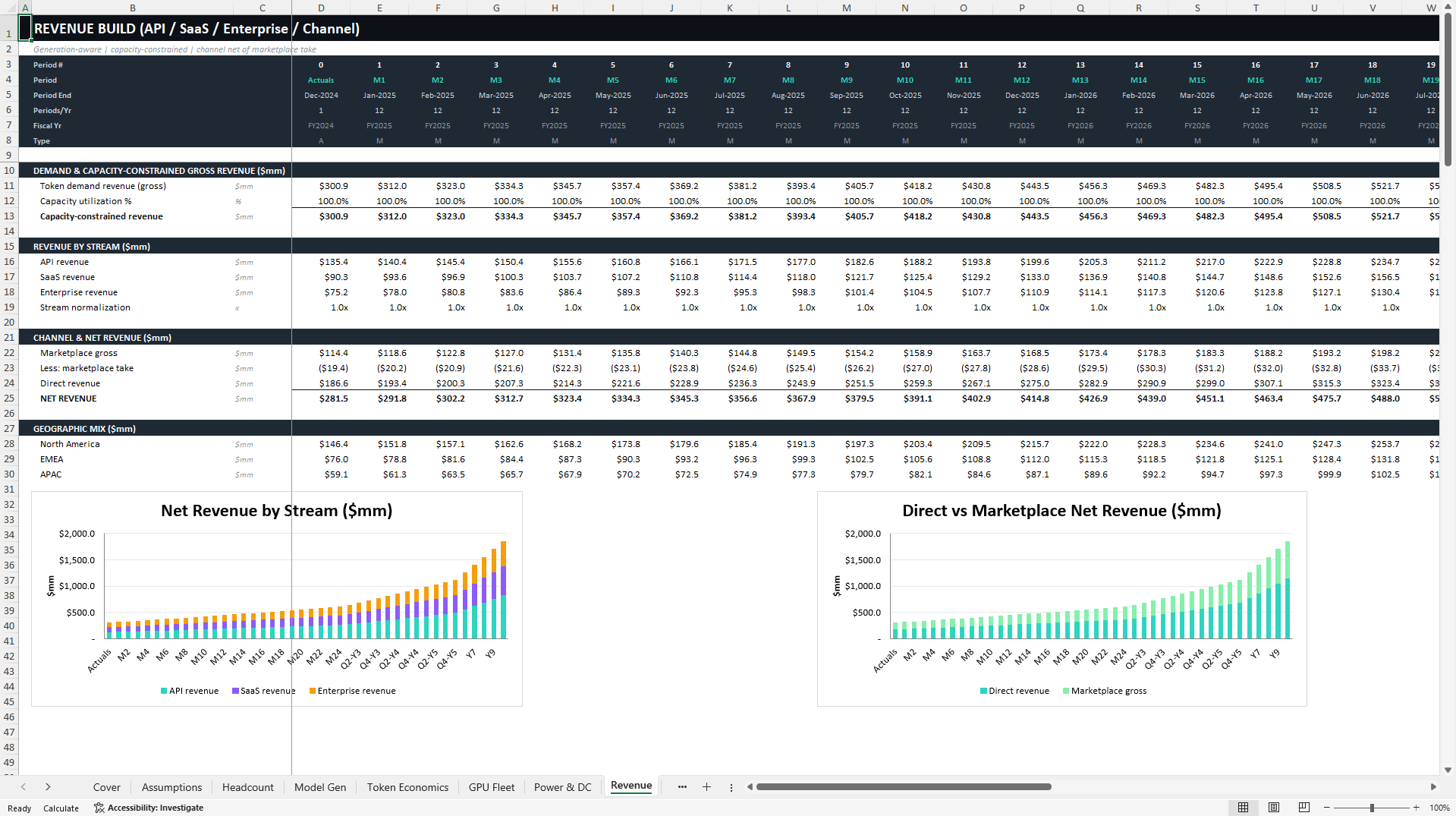Click the North America row label
The height and width of the screenshot is (816, 1456).
[70, 444]
